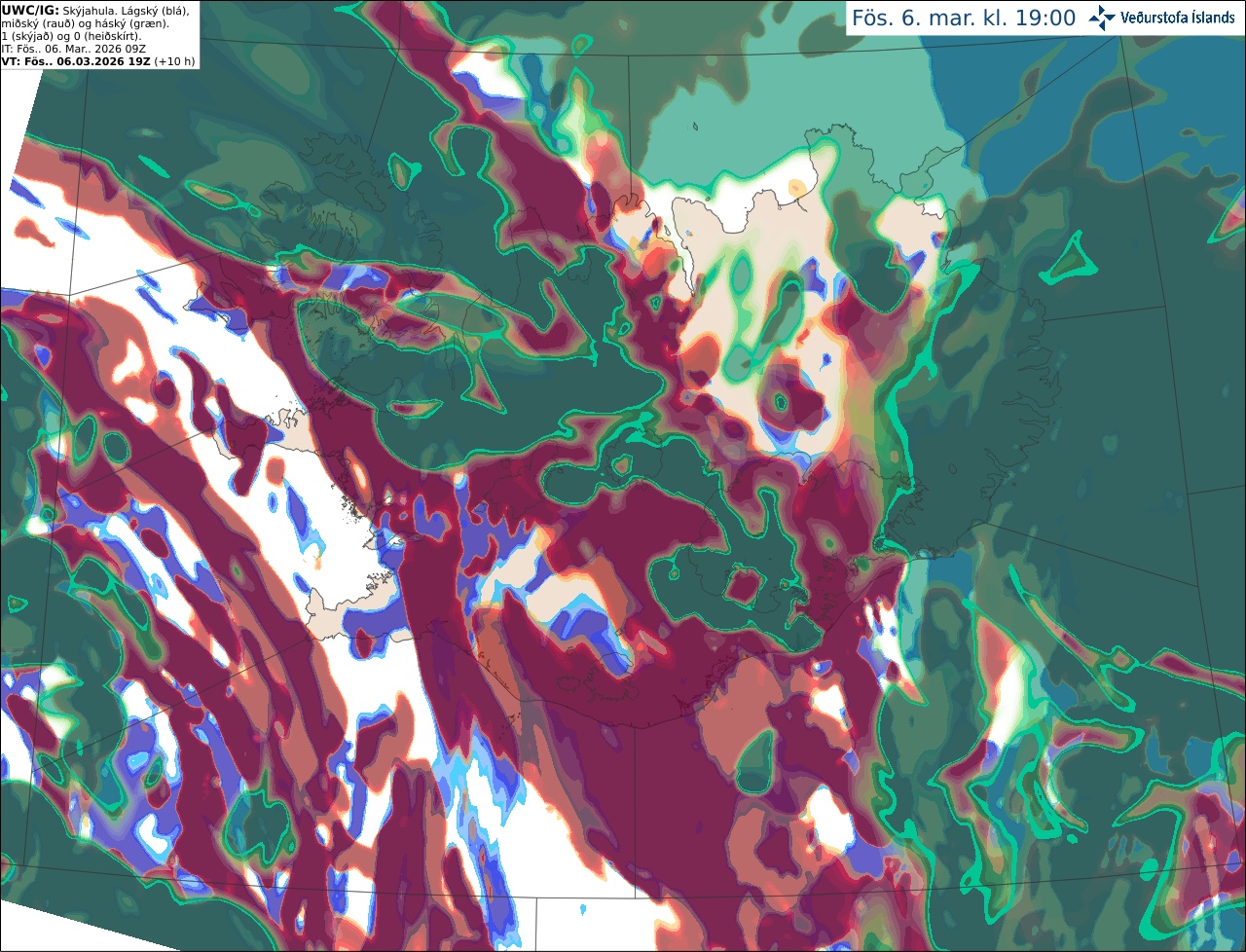
Task: Click the Veðurstofa Íslands pinwheel logo icon
Action: [1102, 18]
